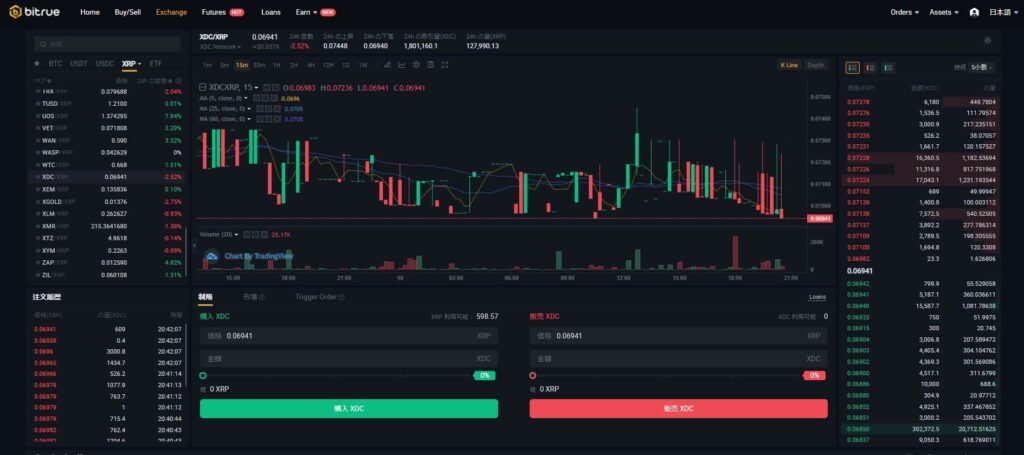Remove the MA 60 indicator
The image size is (1024, 455).
point(277,119)
